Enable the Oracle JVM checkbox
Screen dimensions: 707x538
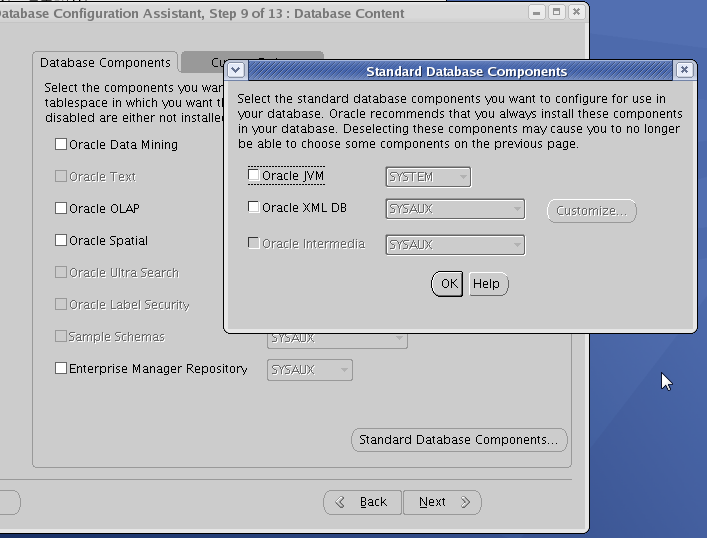(254, 175)
